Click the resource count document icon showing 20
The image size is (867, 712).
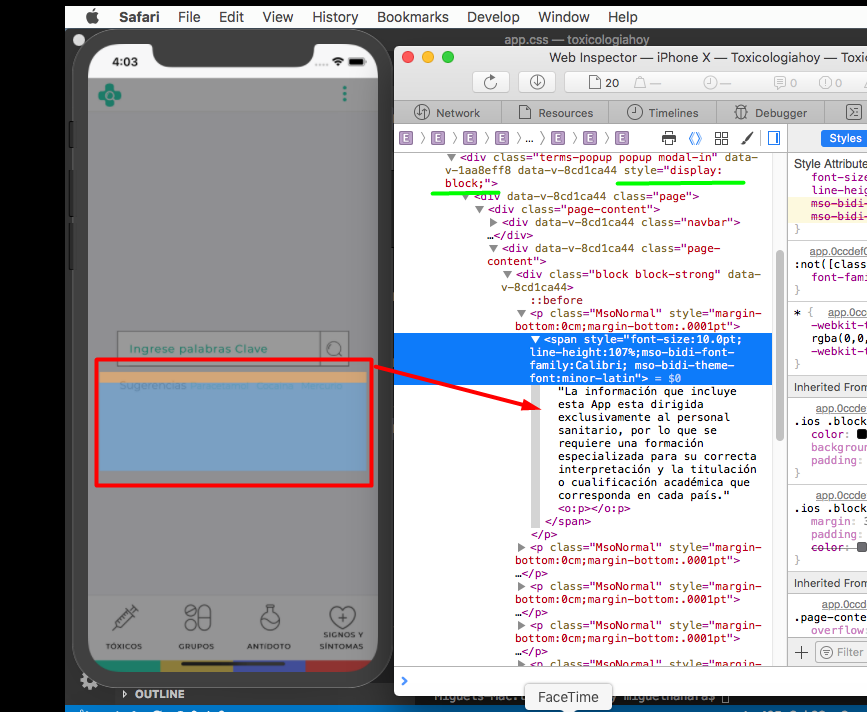point(595,83)
